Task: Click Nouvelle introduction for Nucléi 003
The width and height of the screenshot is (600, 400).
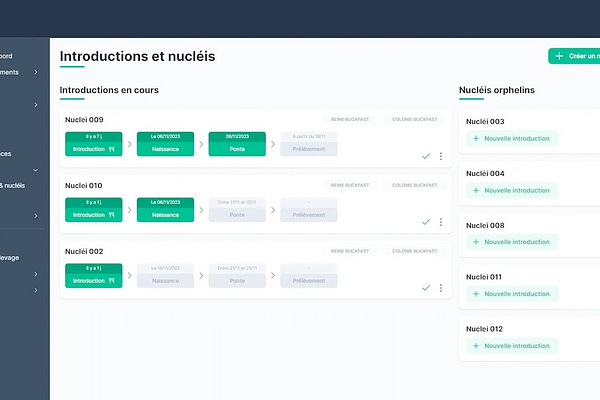Action: [512, 139]
